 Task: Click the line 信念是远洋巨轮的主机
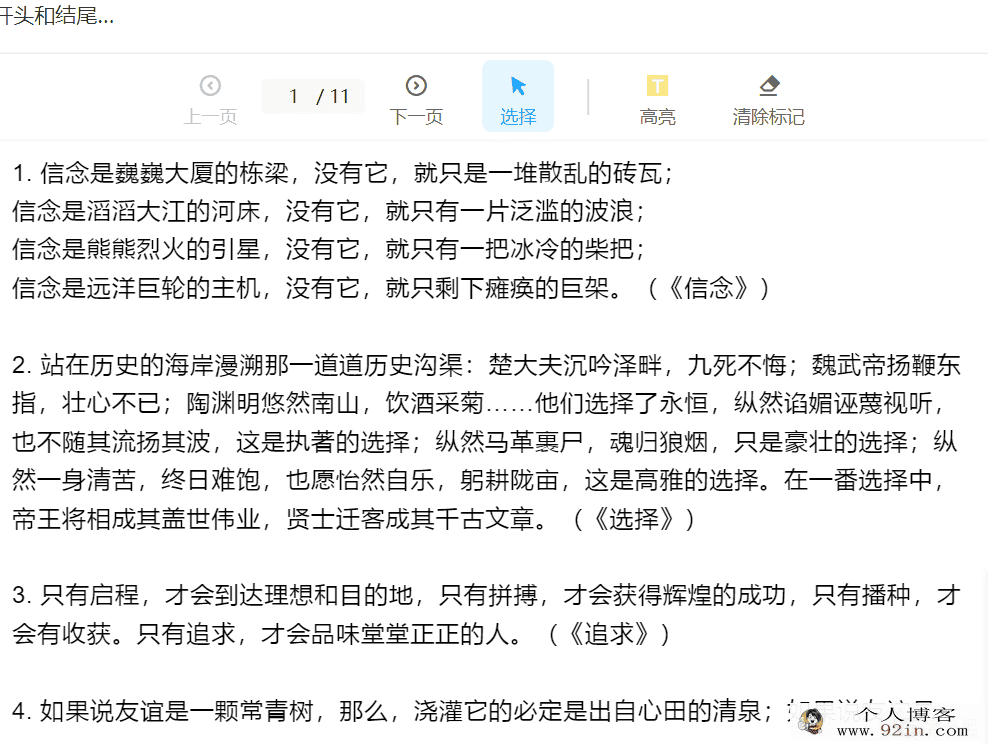tap(391, 289)
